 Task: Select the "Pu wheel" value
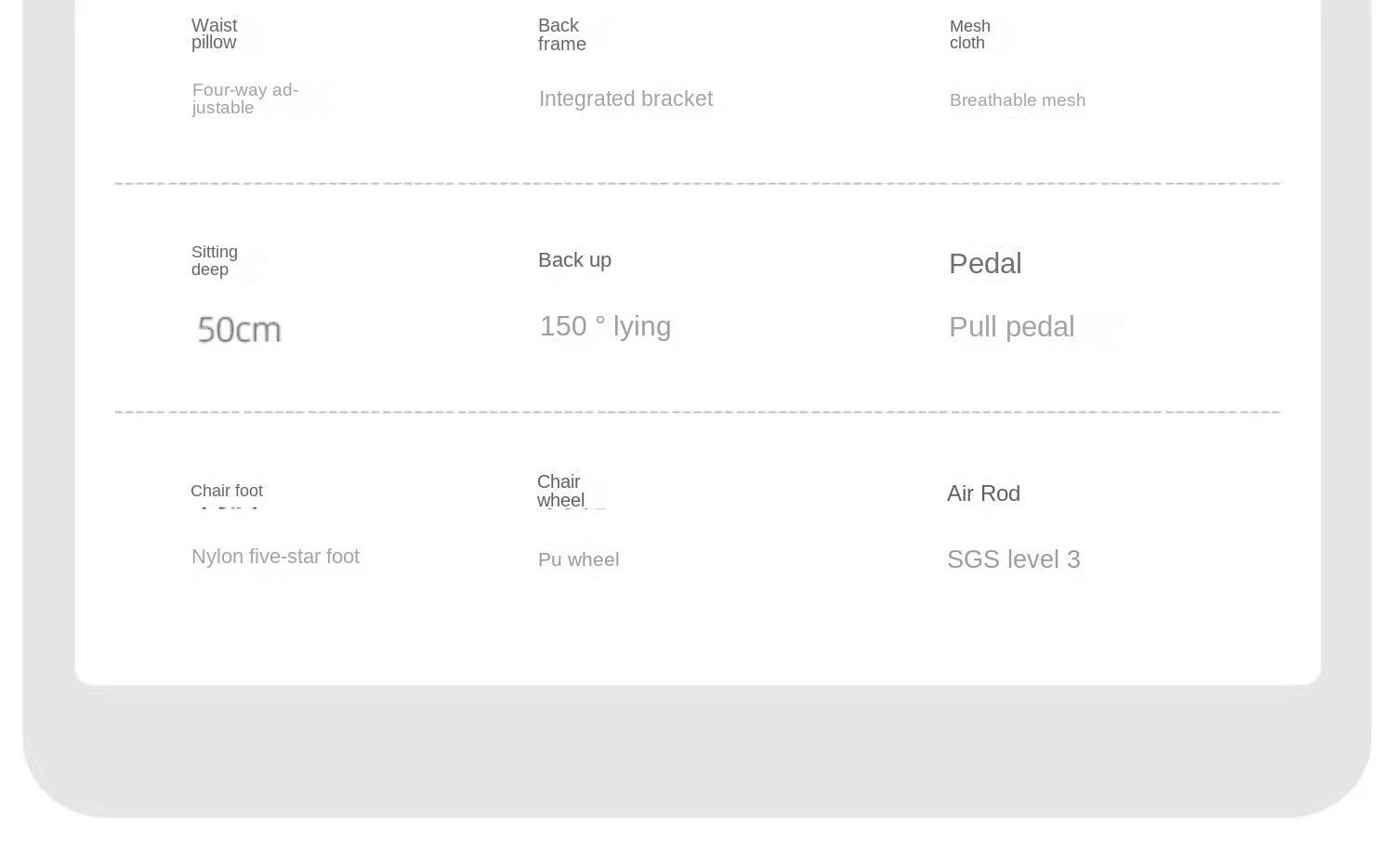(x=578, y=559)
